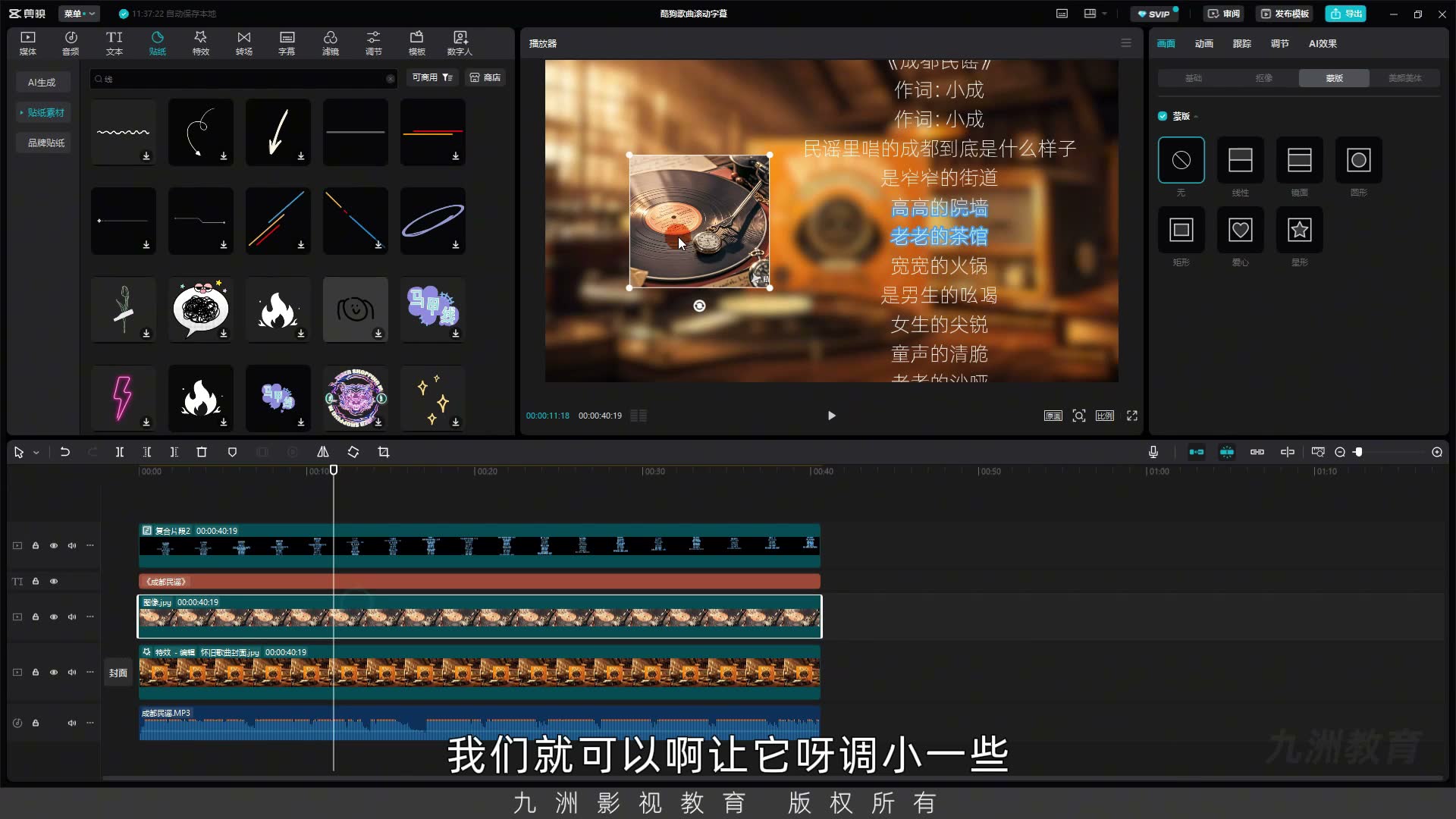Open the 抠像 cutout sub-tab
Screen dimensions: 1456x819
tap(1264, 78)
